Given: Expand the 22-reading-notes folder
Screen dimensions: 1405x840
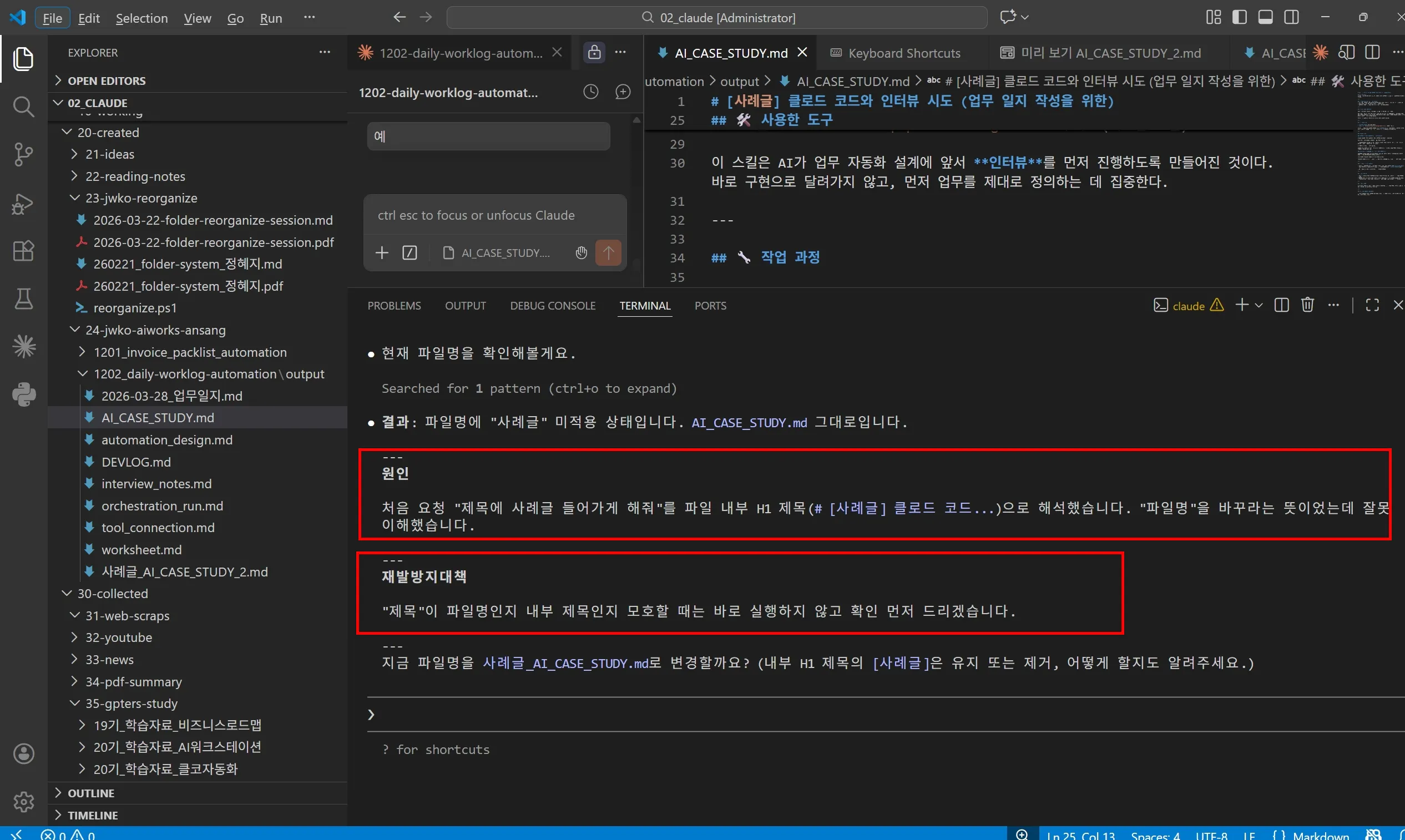Looking at the screenshot, I should pos(197,176).
